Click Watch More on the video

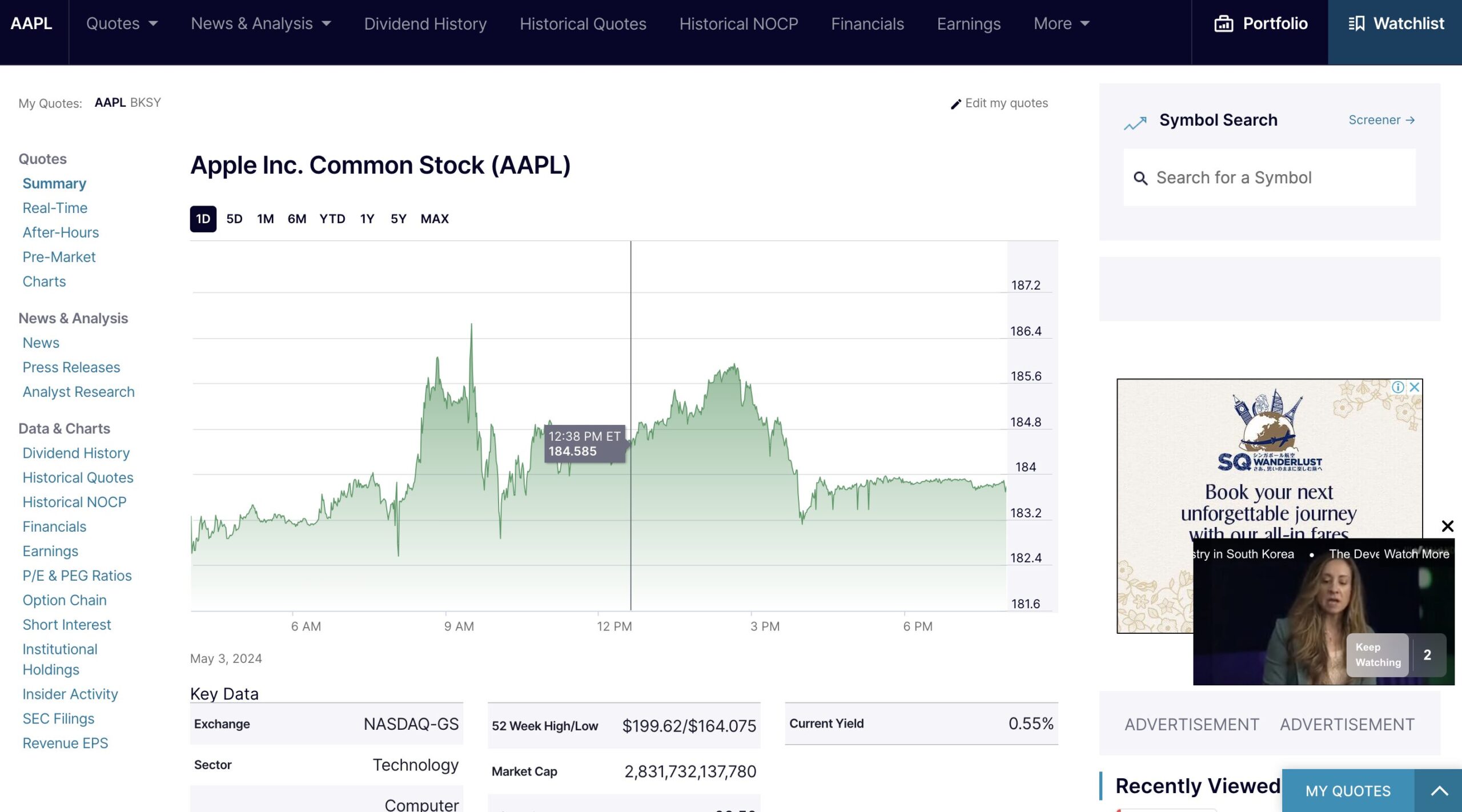(1416, 554)
